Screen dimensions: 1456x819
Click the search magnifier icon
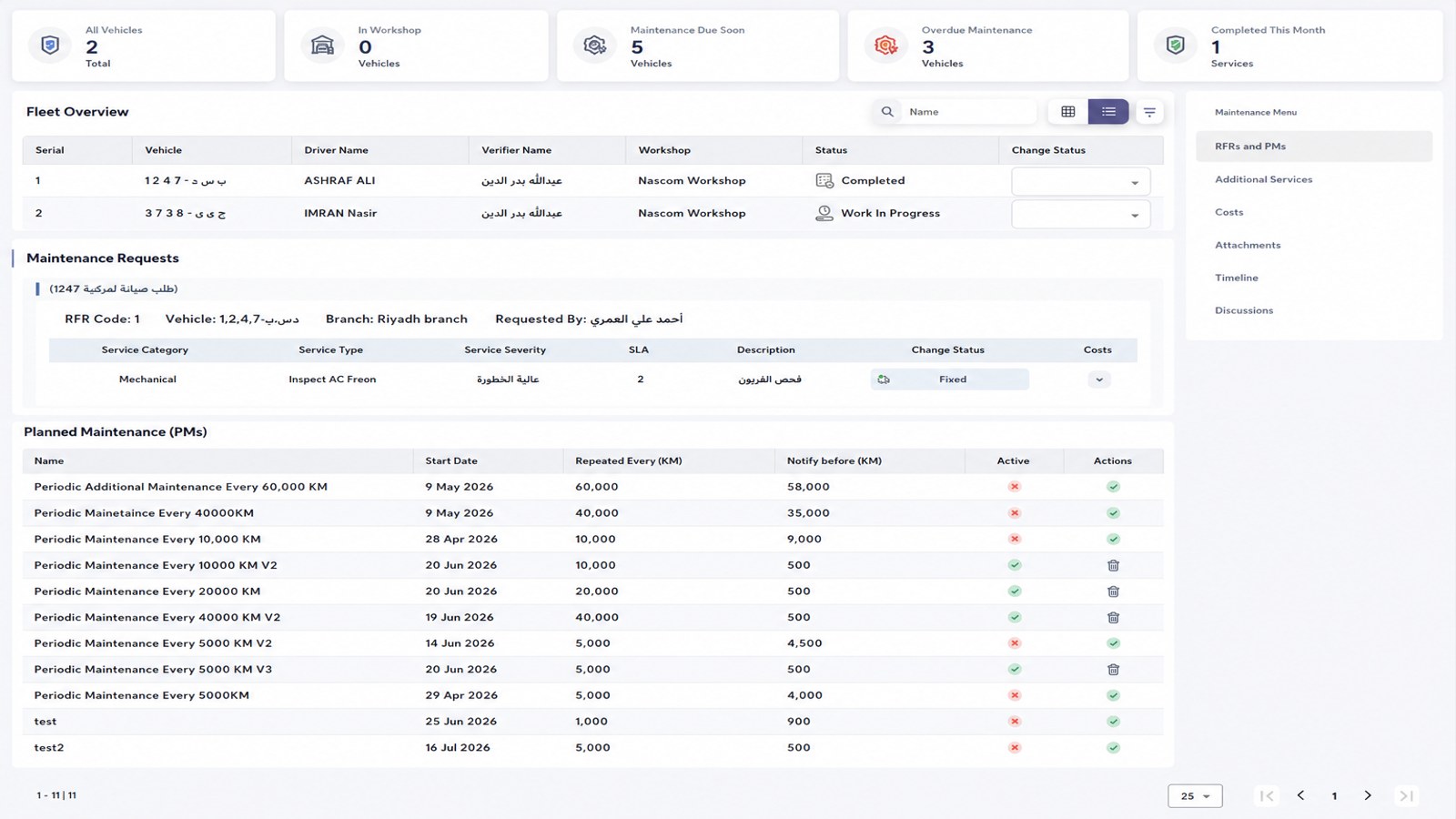pyautogui.click(x=887, y=112)
